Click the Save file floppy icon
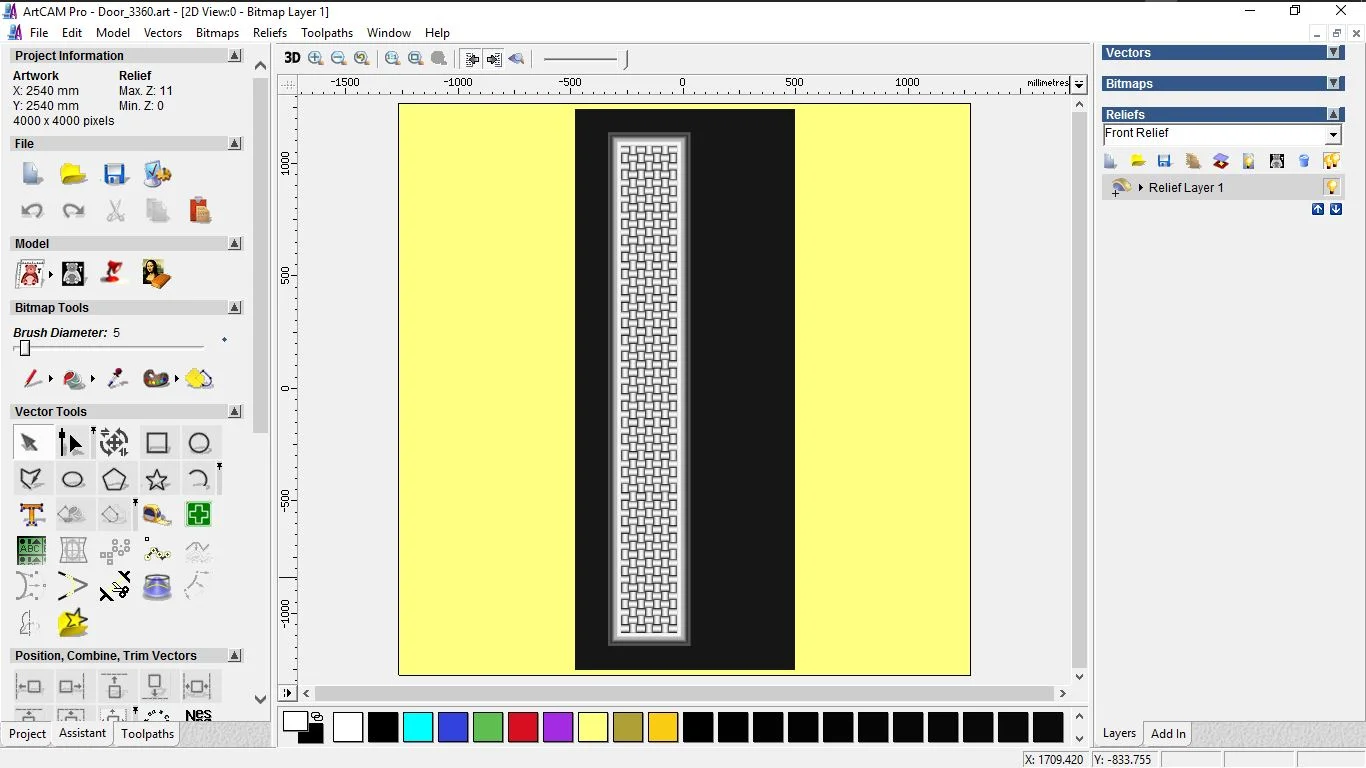Image resolution: width=1366 pixels, height=768 pixels. (115, 175)
